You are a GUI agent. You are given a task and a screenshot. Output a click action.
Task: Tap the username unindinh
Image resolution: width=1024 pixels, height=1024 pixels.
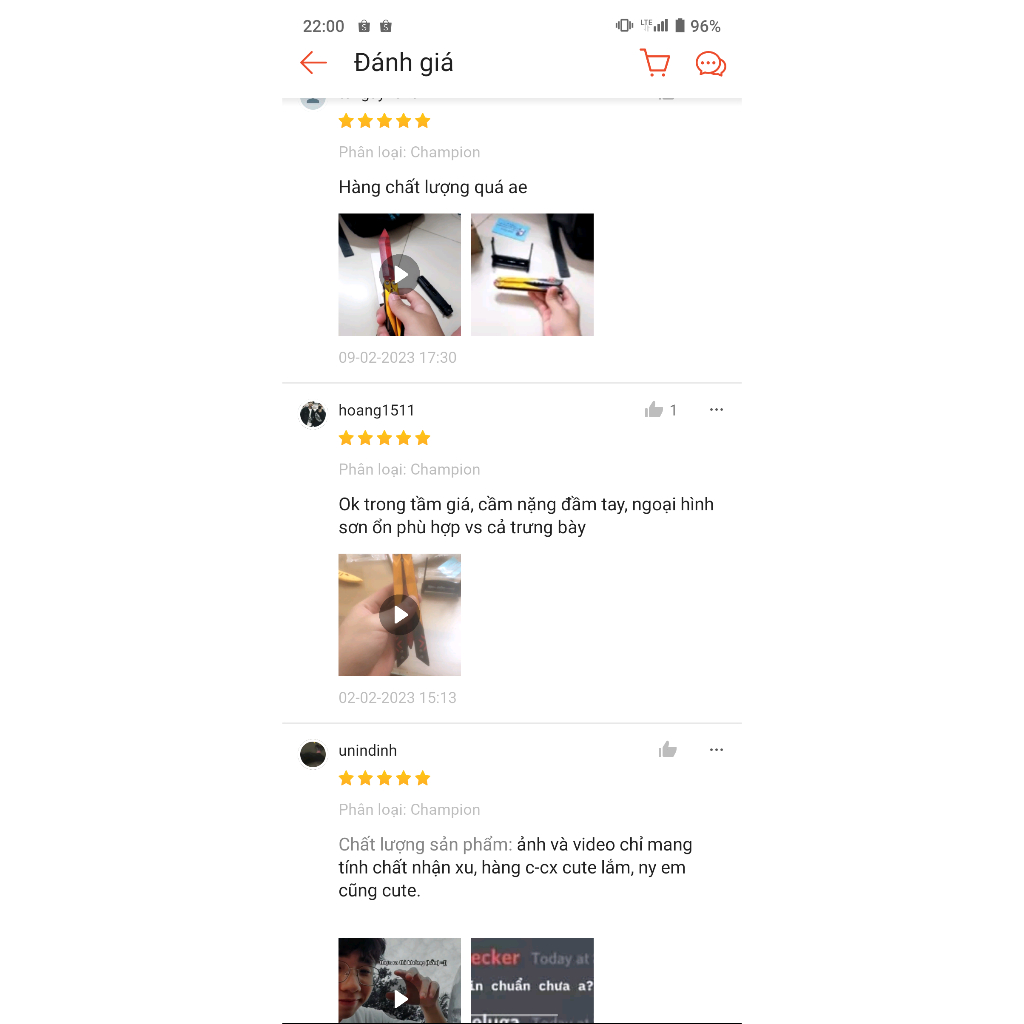[x=368, y=750]
